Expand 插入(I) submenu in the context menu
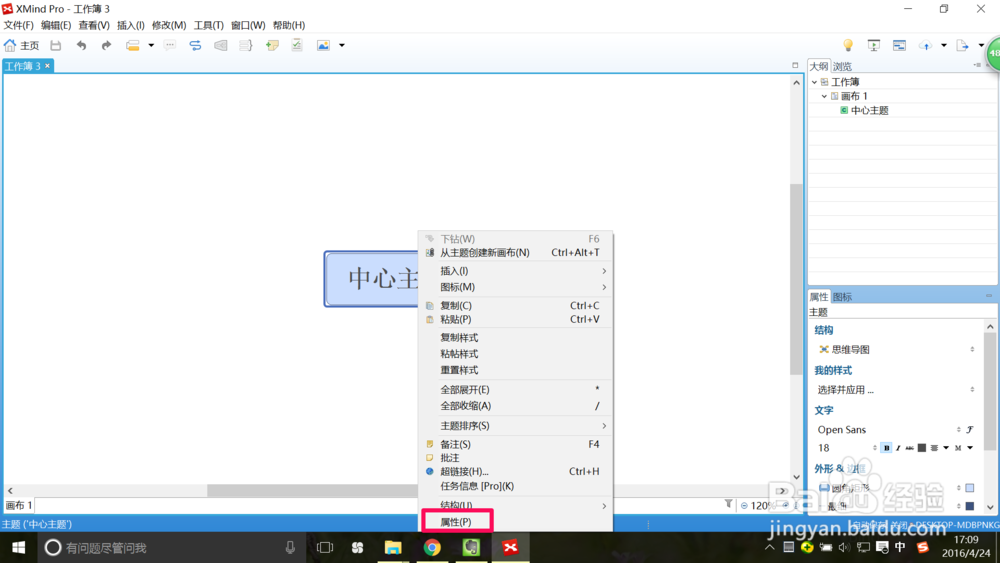The image size is (1000, 563). point(515,271)
